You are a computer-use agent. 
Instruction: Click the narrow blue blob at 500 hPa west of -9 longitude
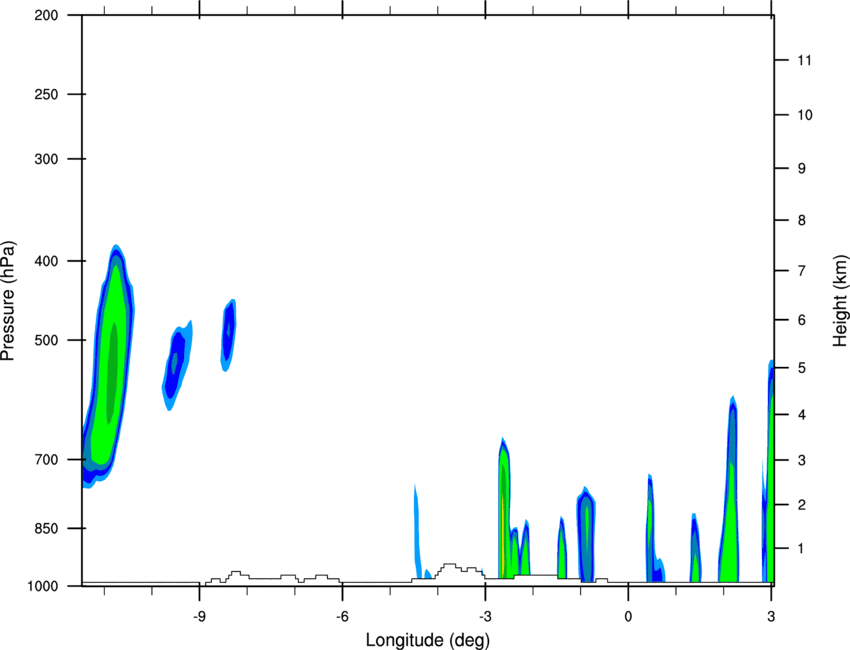(x=177, y=365)
